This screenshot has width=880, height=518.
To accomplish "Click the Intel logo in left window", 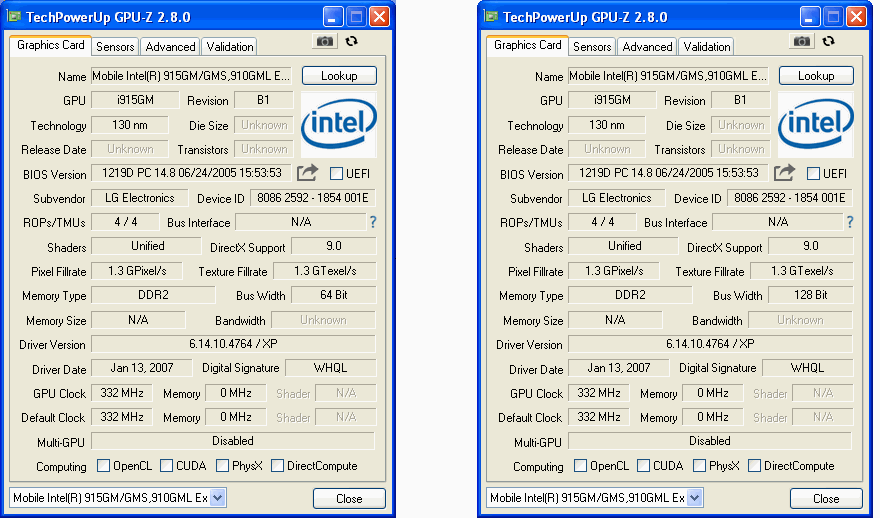I will (x=339, y=124).
